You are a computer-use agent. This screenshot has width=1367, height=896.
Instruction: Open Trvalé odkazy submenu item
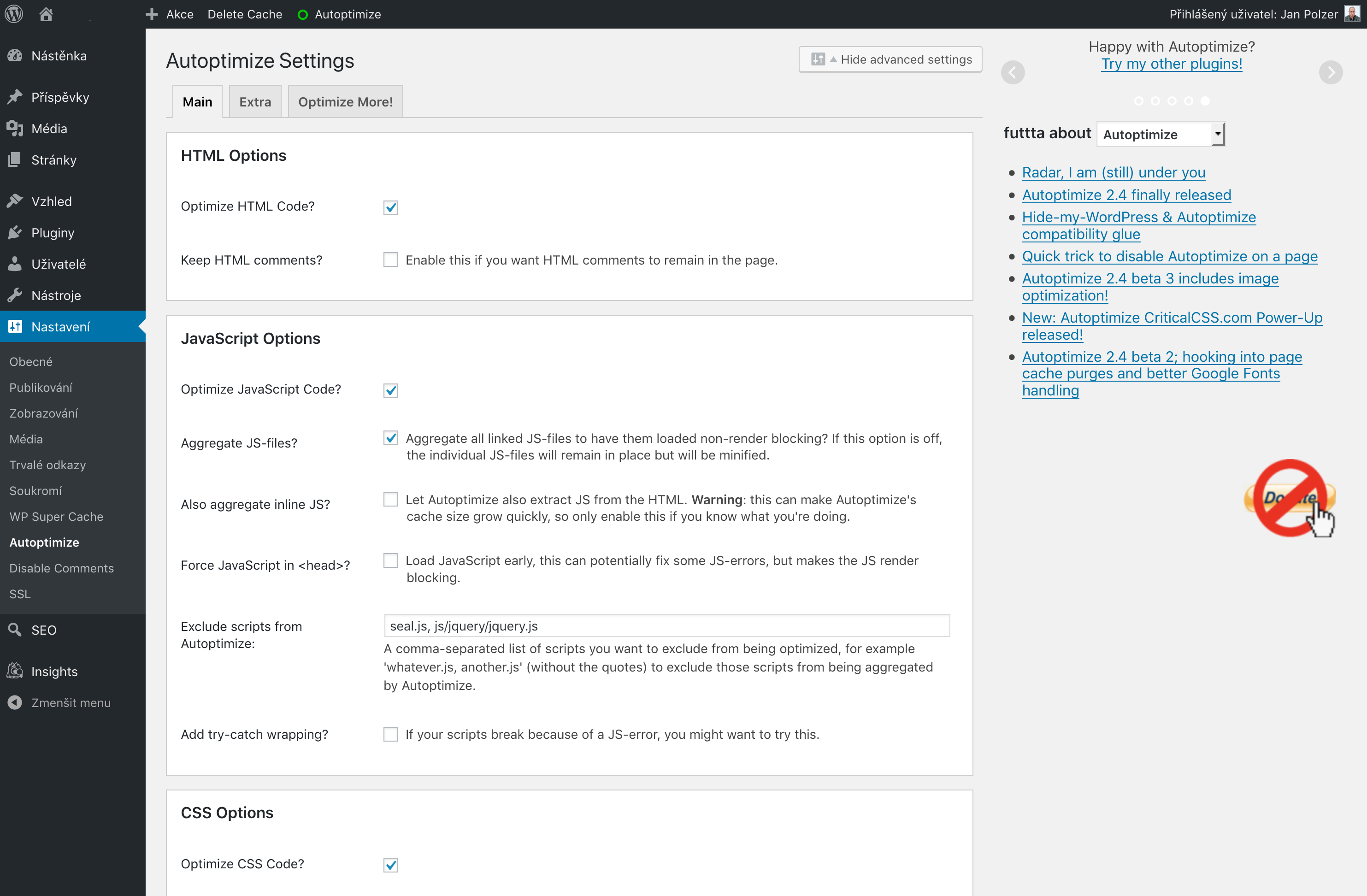(x=47, y=465)
